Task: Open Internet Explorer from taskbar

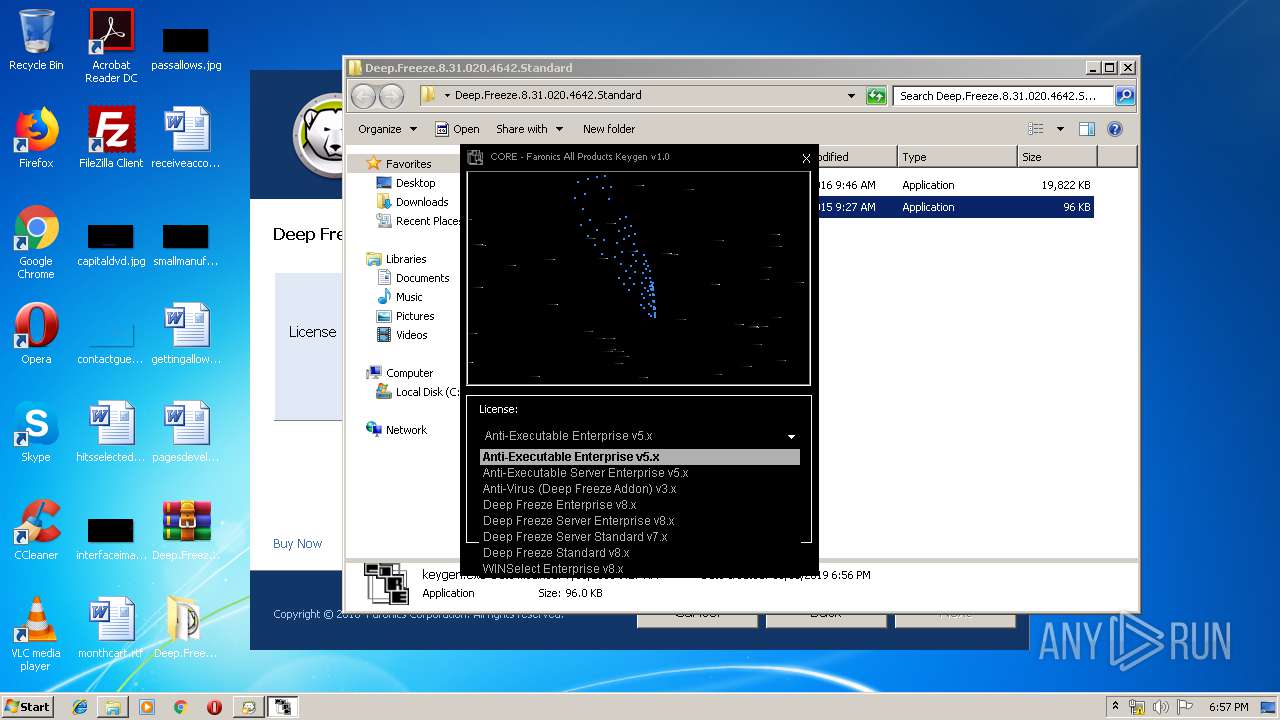Action: 80,707
